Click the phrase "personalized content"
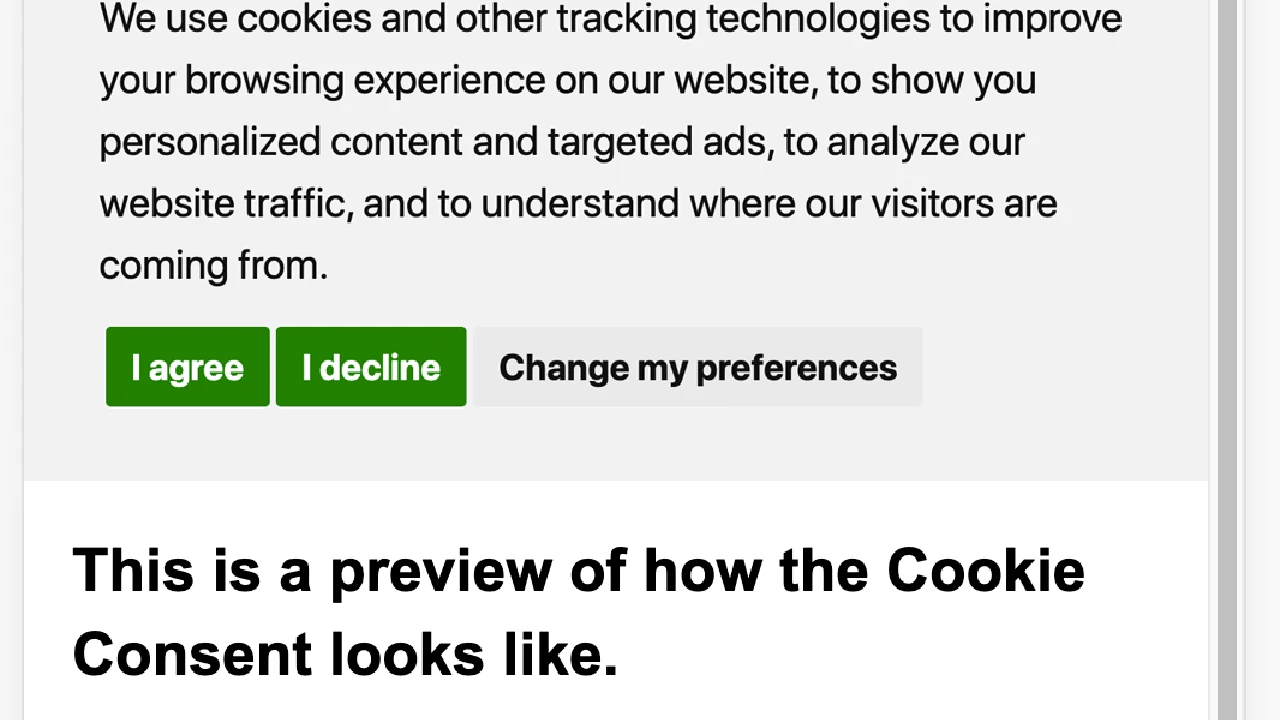 coord(280,142)
